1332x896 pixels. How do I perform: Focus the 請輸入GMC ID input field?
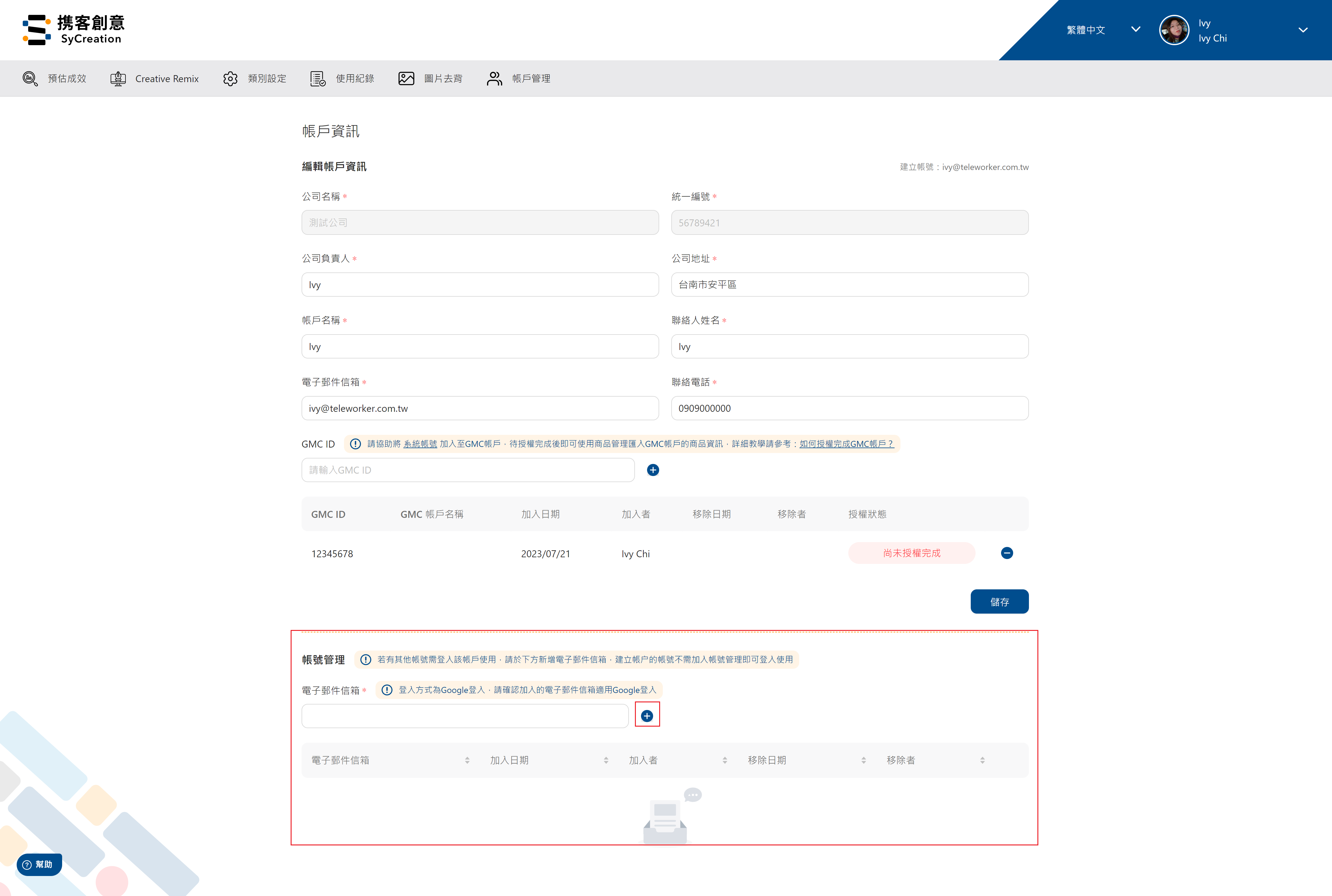[467, 470]
